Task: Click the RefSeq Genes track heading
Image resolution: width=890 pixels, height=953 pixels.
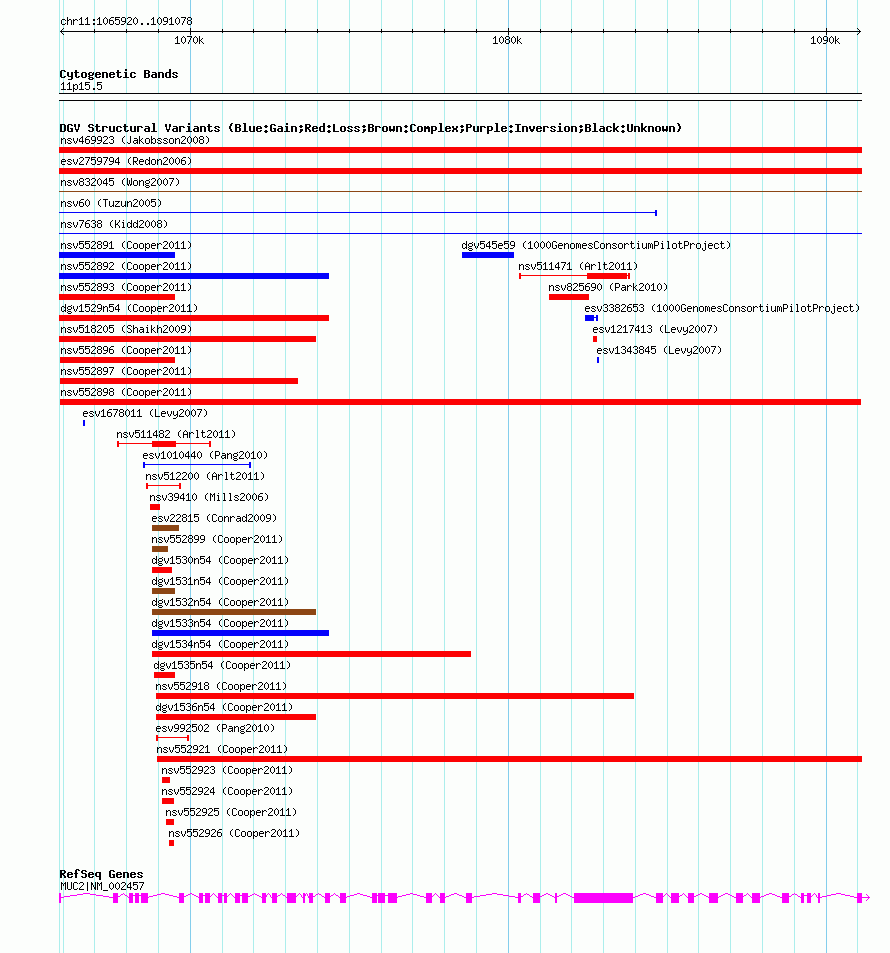Action: tap(102, 874)
